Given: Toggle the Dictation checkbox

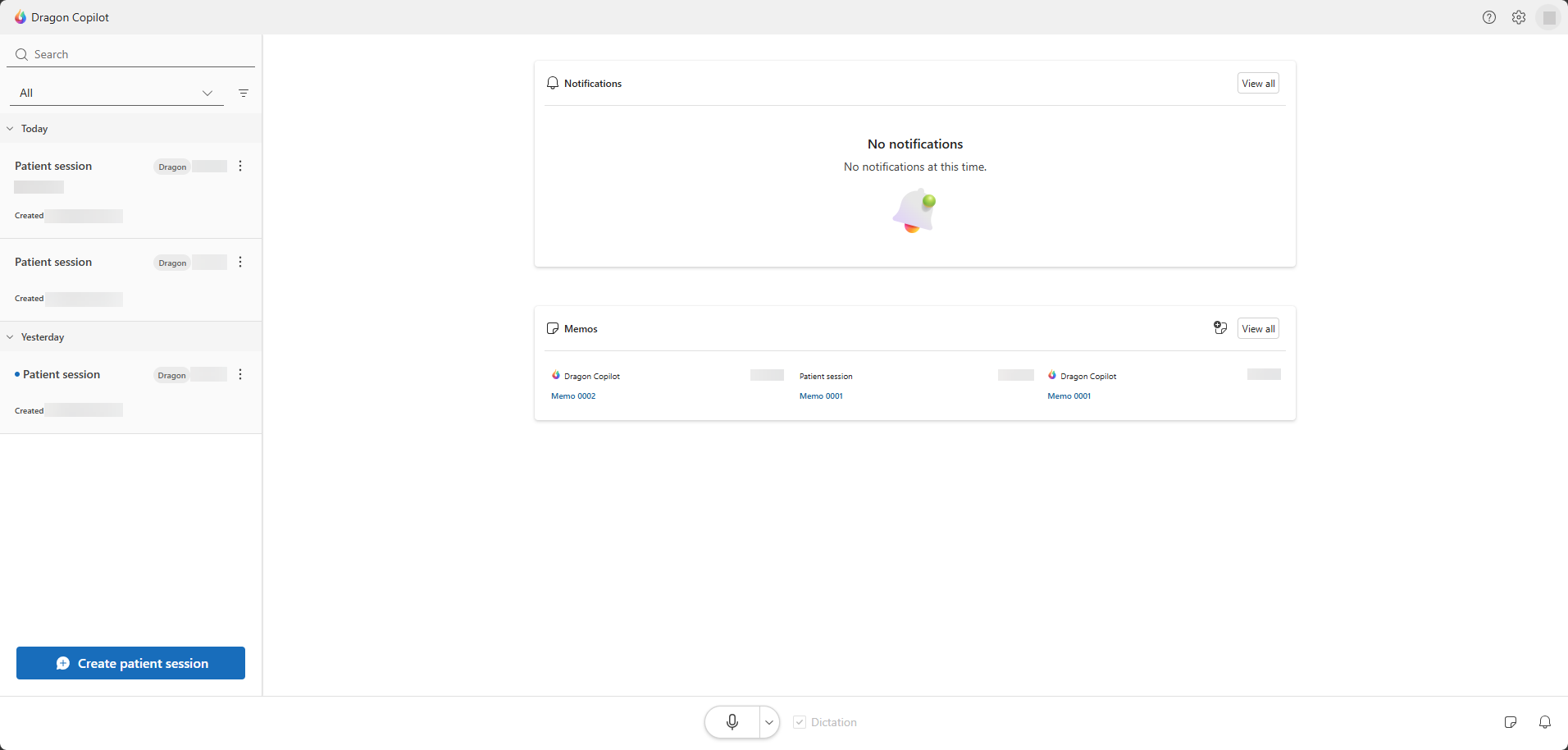Looking at the screenshot, I should pyautogui.click(x=800, y=722).
